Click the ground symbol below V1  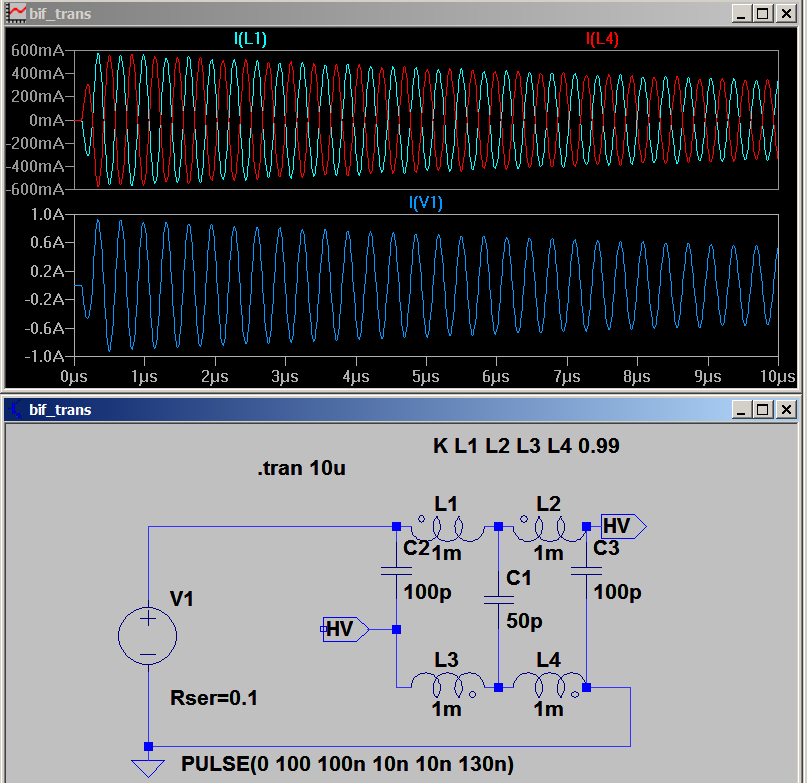[148, 768]
